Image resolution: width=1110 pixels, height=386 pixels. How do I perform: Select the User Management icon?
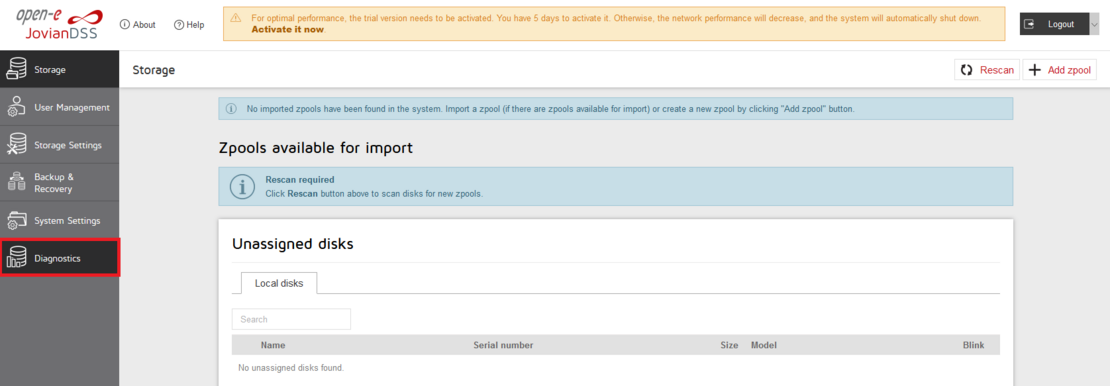(17, 108)
